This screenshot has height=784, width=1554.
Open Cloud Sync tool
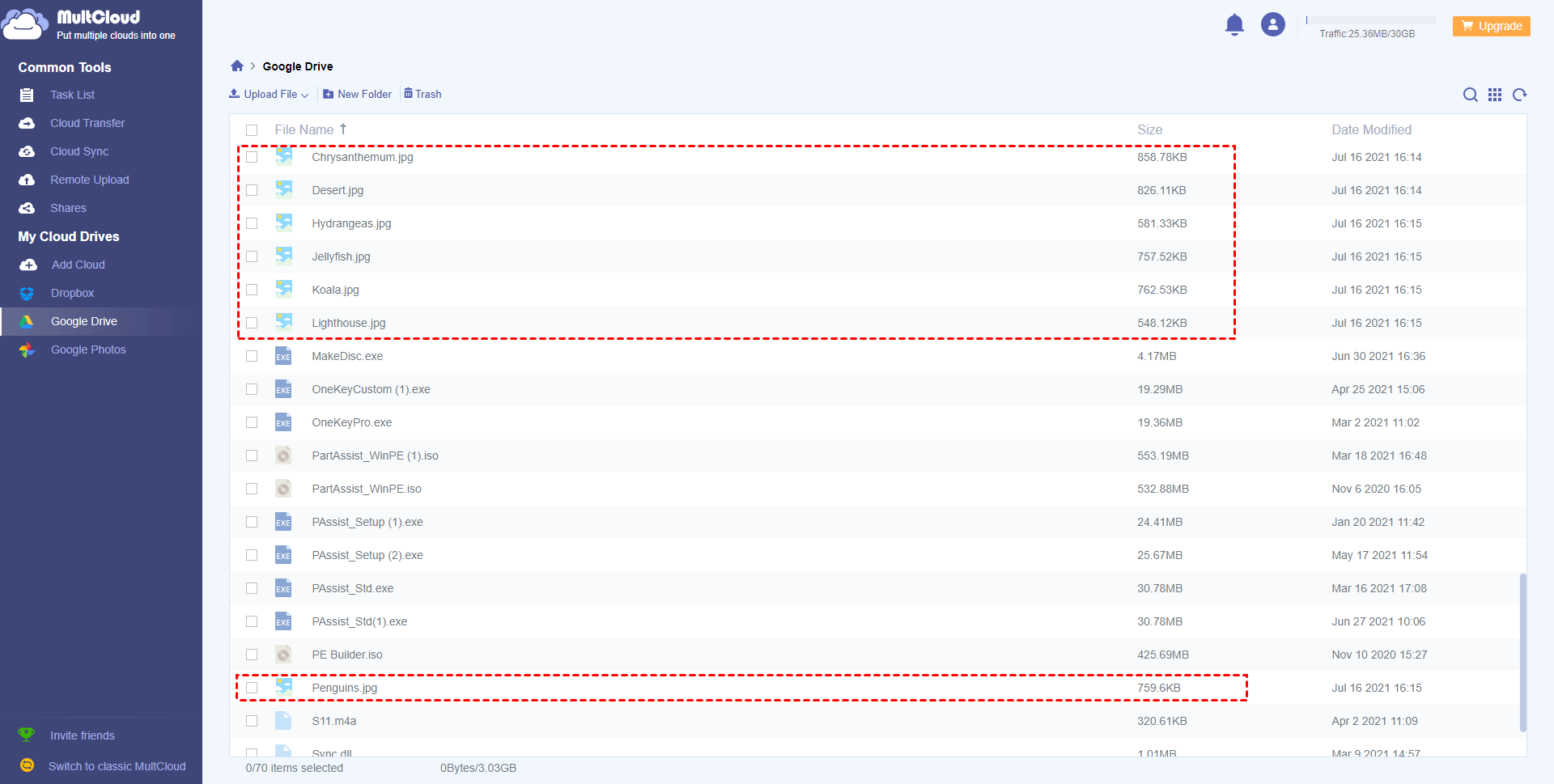point(79,151)
